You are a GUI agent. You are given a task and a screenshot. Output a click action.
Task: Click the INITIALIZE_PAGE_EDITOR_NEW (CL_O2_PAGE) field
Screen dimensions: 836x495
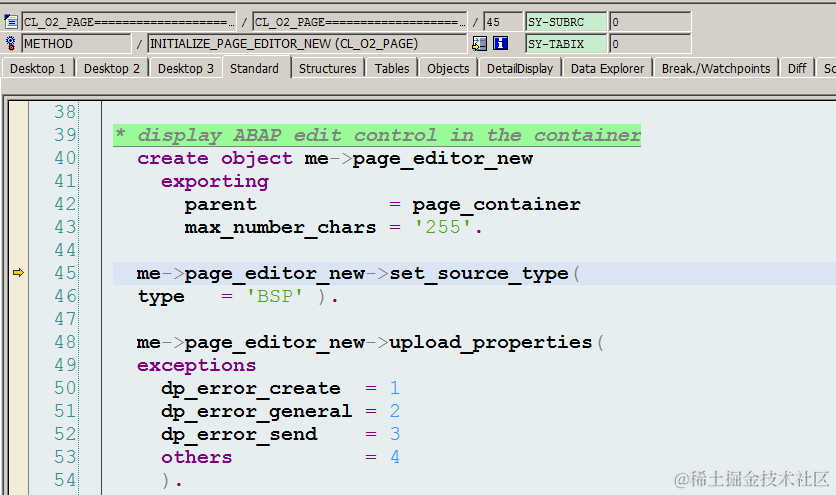tap(307, 43)
